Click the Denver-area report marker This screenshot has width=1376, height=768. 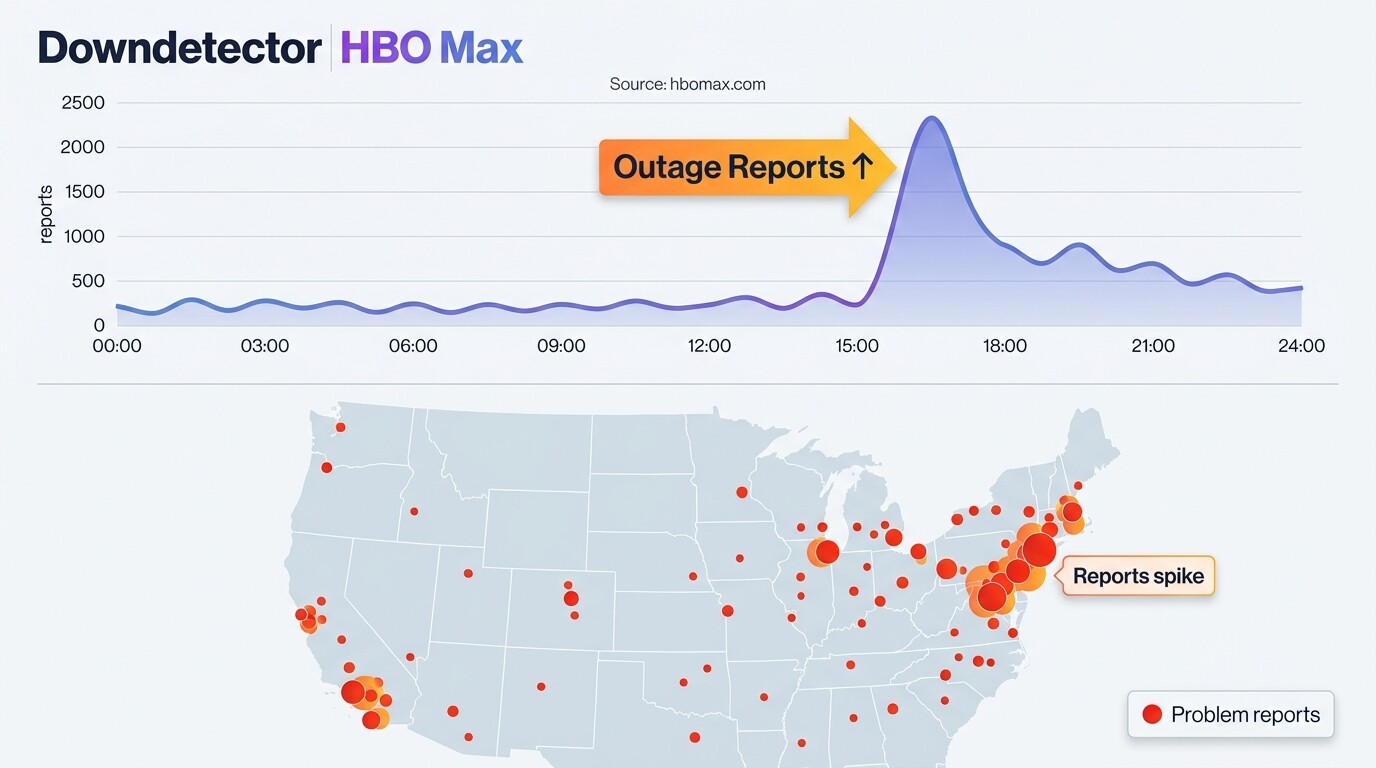pyautogui.click(x=571, y=598)
